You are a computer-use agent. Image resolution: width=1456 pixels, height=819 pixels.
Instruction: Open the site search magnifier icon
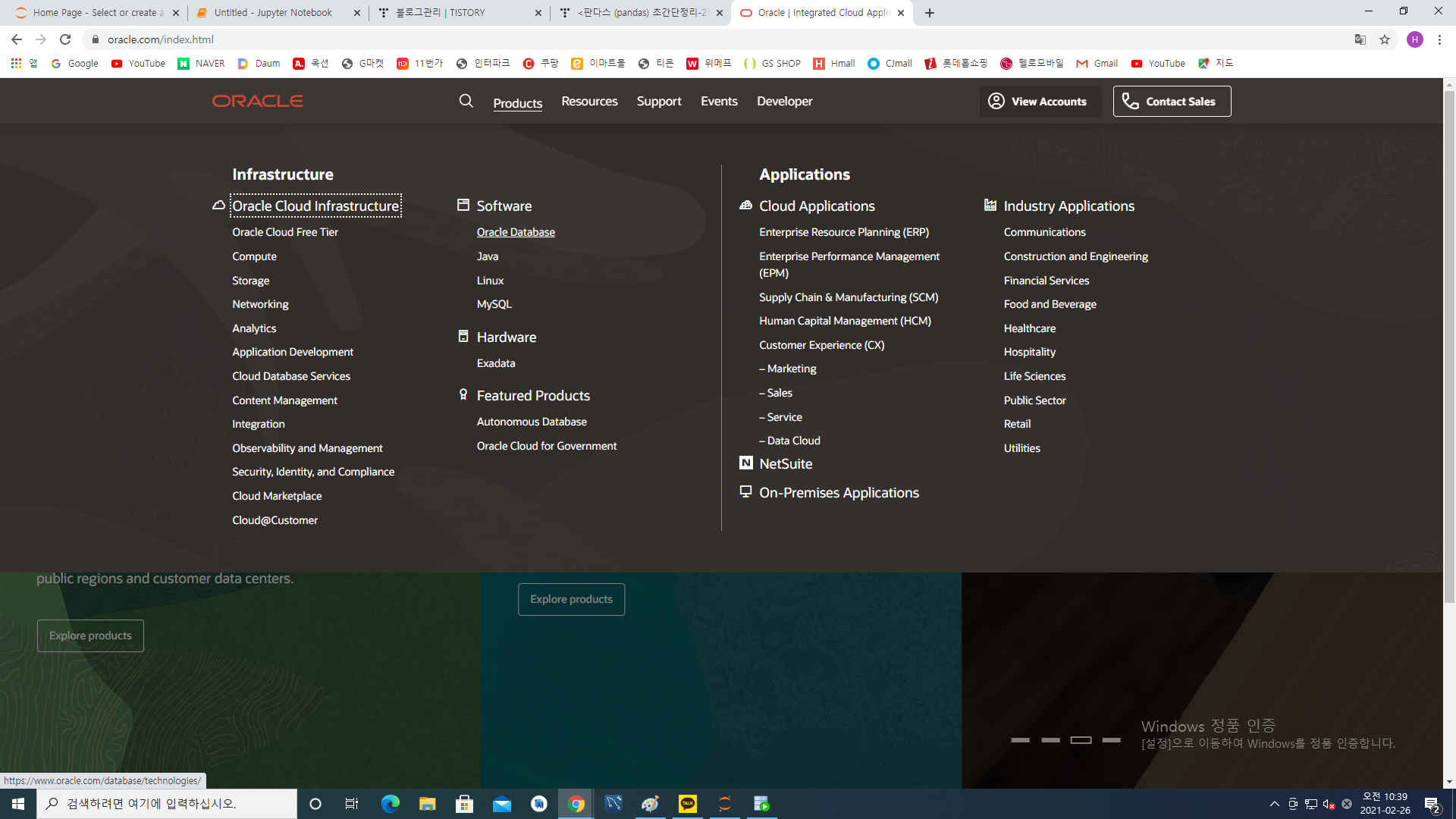(466, 101)
